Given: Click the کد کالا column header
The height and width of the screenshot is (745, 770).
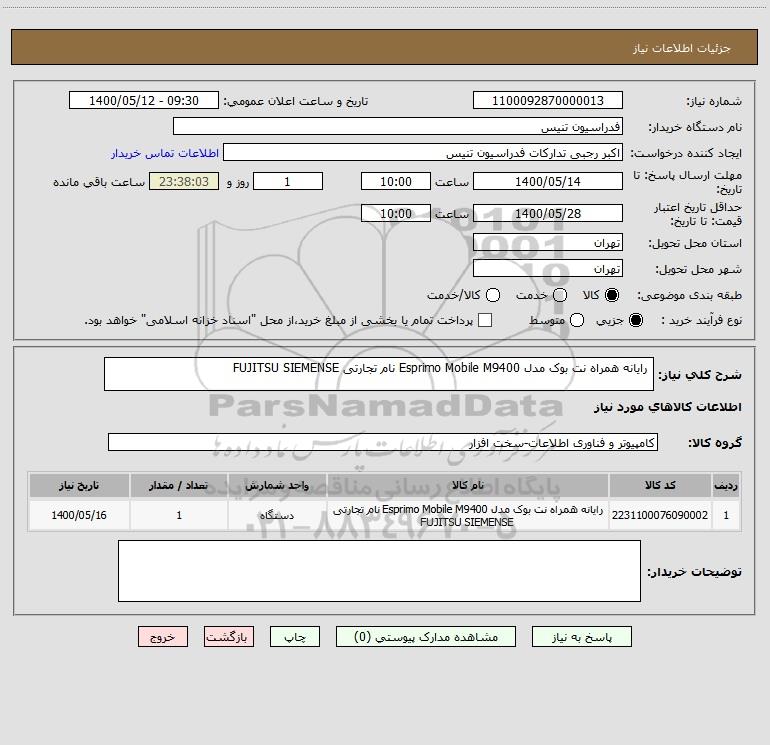Looking at the screenshot, I should [660, 486].
